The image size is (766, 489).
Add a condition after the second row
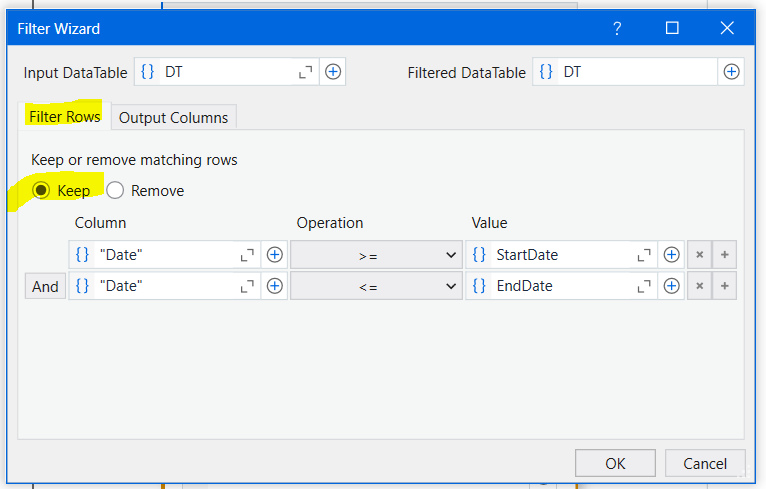coord(725,286)
